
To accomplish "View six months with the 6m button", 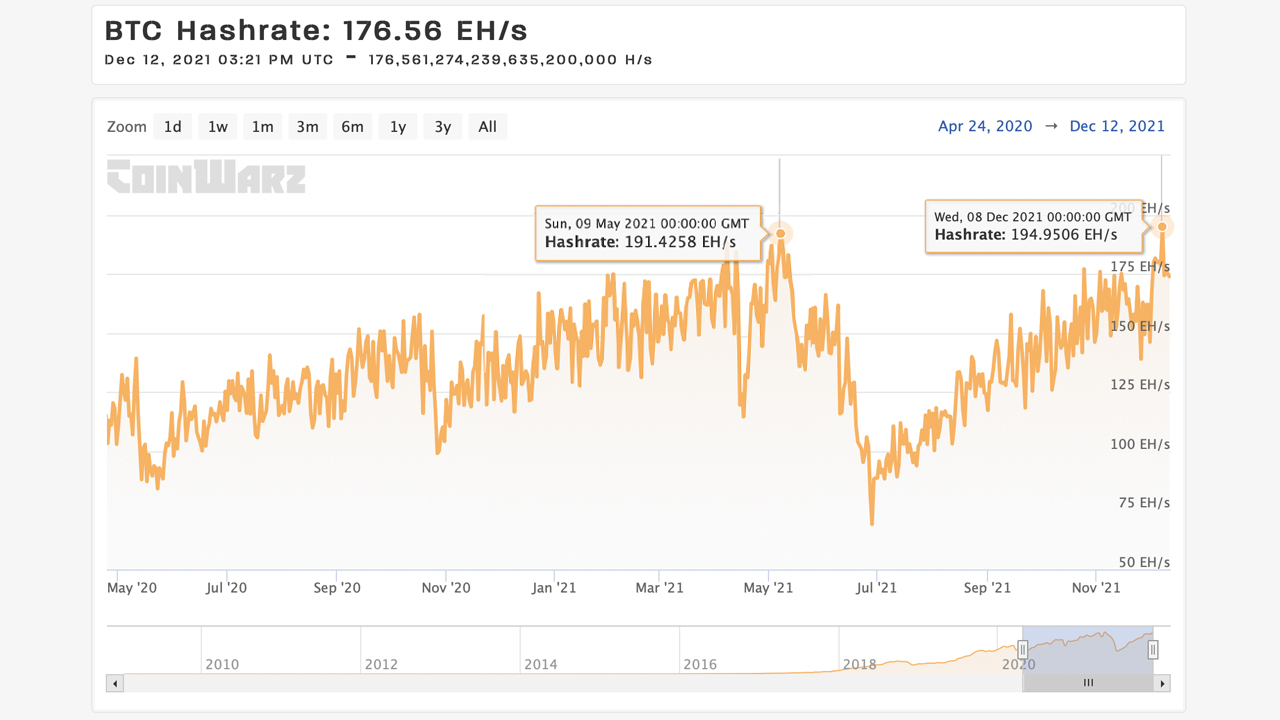I will pyautogui.click(x=352, y=126).
